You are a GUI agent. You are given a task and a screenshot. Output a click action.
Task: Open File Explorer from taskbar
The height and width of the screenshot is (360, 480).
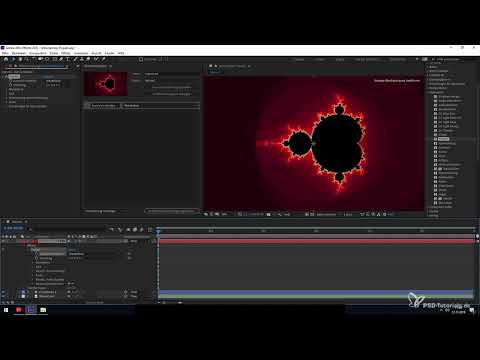[x=43, y=310]
